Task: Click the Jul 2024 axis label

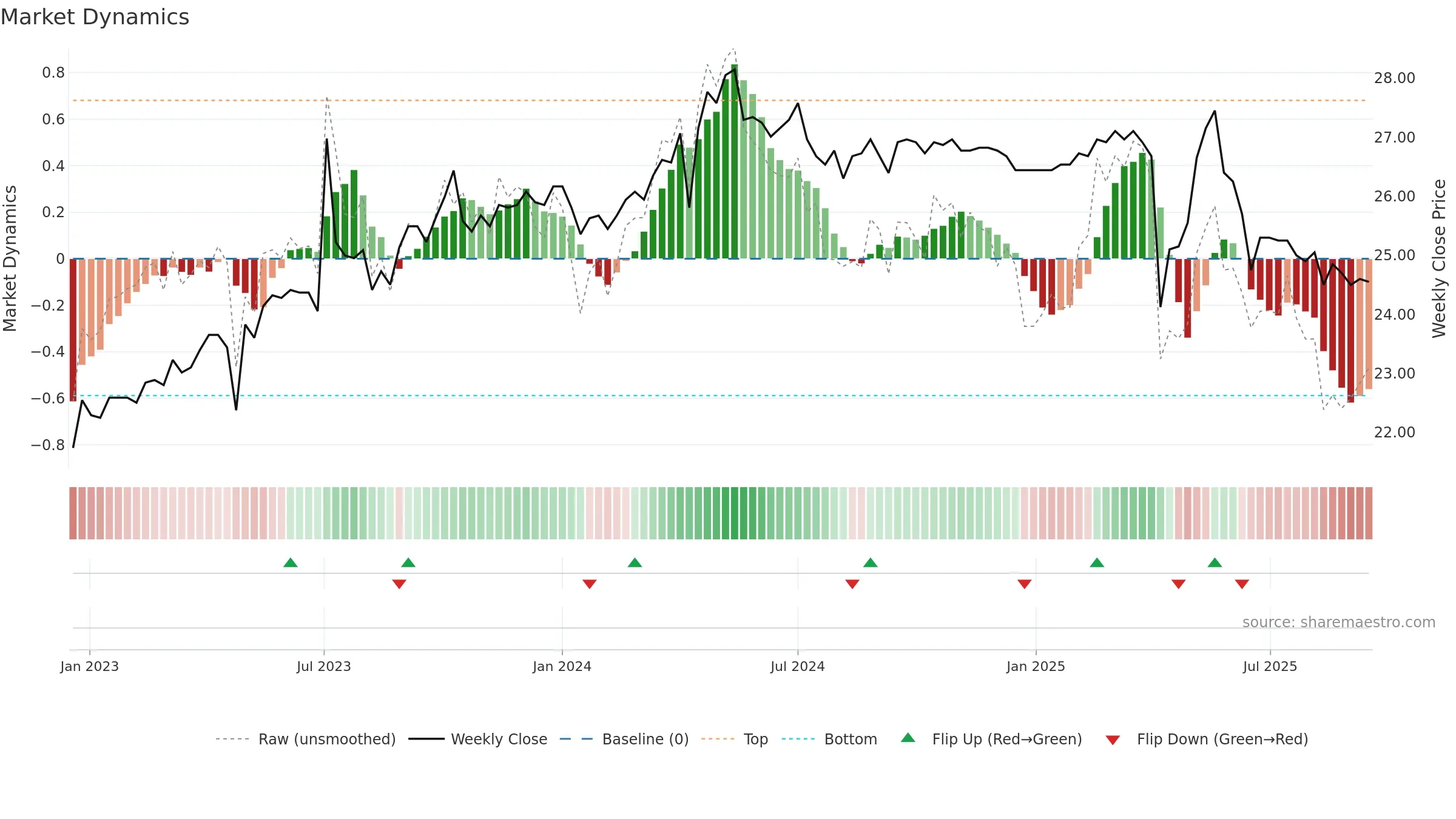Action: click(798, 666)
